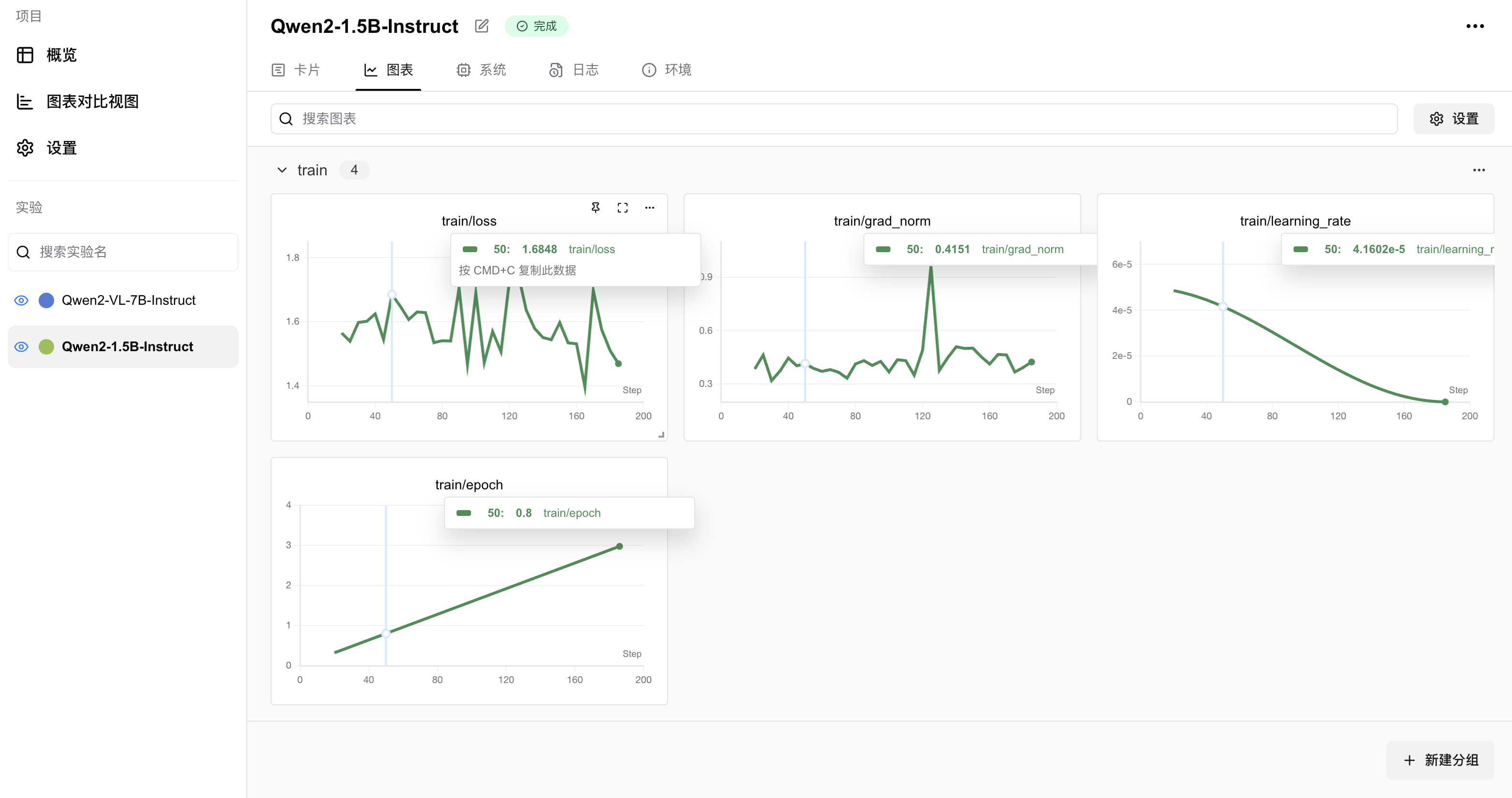Open train/loss chart more options menu
1512x798 pixels.
[649, 208]
